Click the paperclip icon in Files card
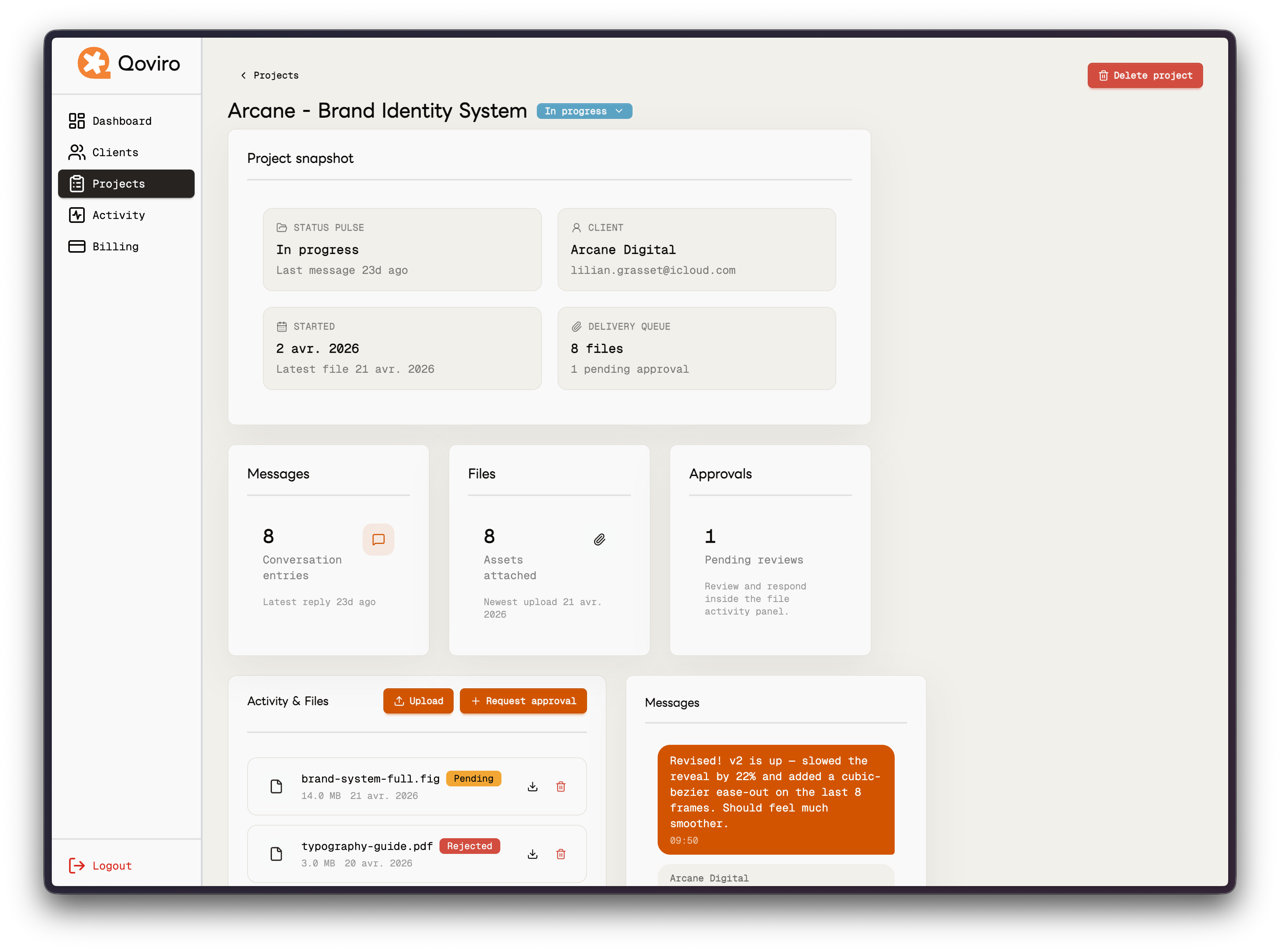This screenshot has width=1280, height=952. [x=599, y=540]
